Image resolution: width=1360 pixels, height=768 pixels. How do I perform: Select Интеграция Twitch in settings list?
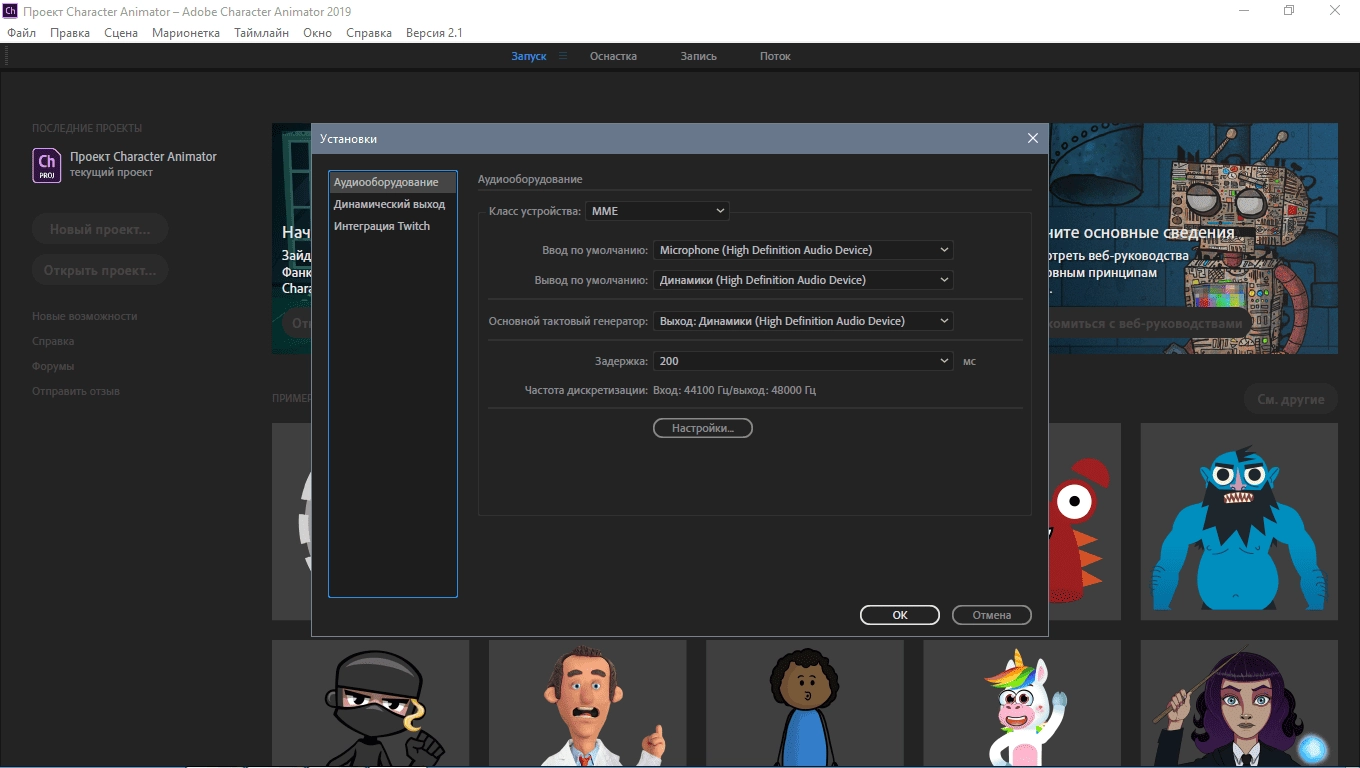[393, 226]
